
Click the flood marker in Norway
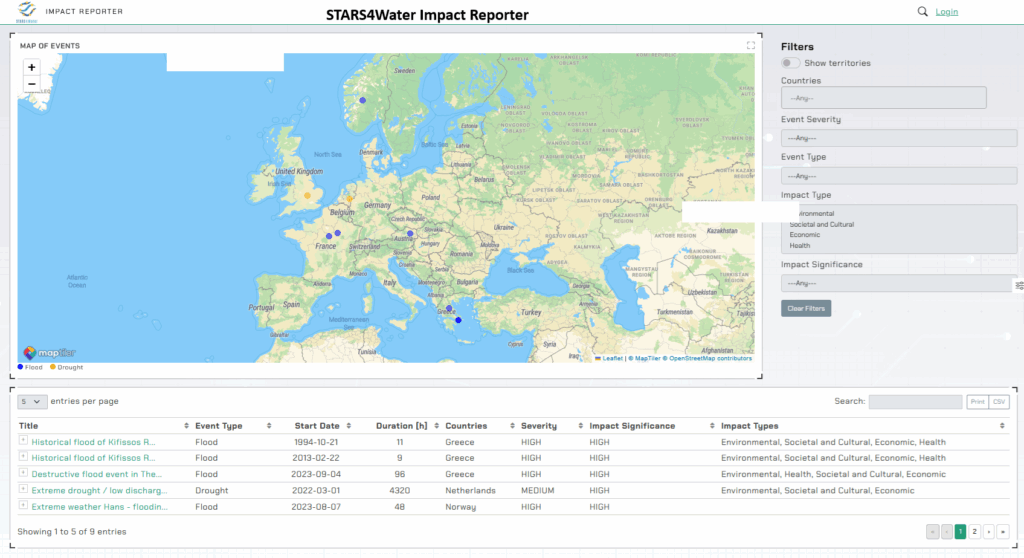(x=363, y=100)
